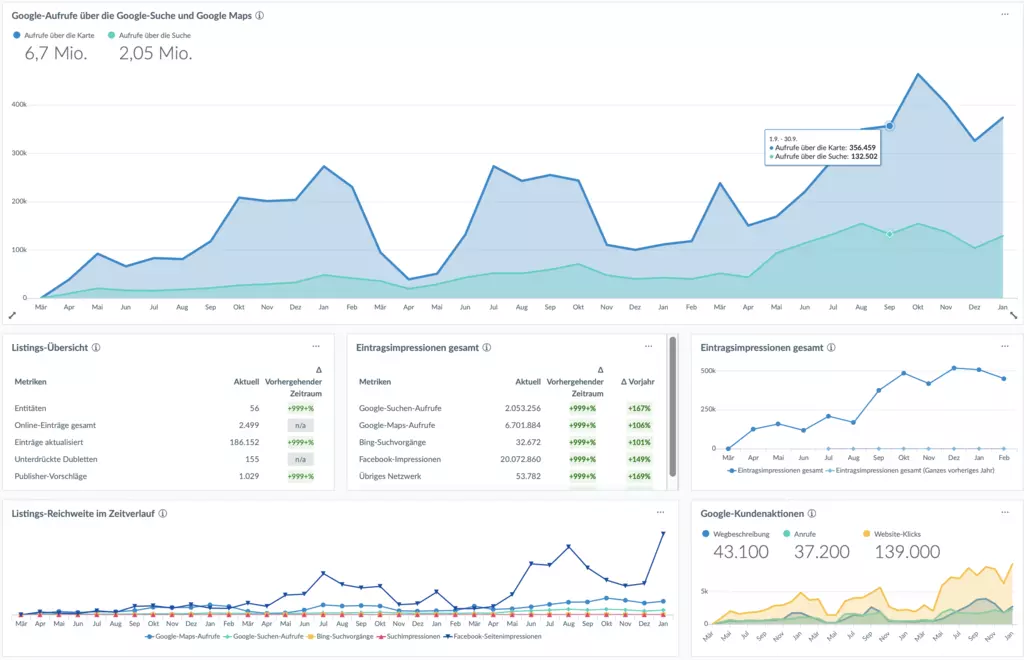This screenshot has height=660, width=1024.
Task: Click the Wegbeschreibung blue legend dot
Action: (707, 534)
